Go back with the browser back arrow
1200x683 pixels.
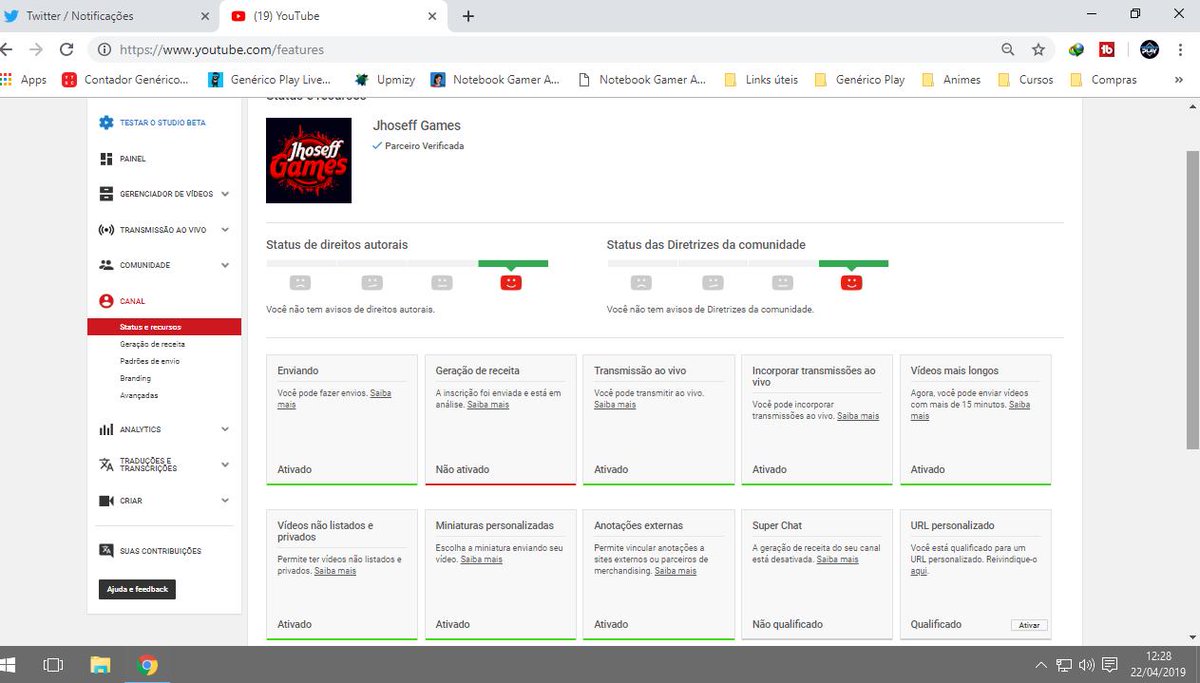[x=7, y=49]
